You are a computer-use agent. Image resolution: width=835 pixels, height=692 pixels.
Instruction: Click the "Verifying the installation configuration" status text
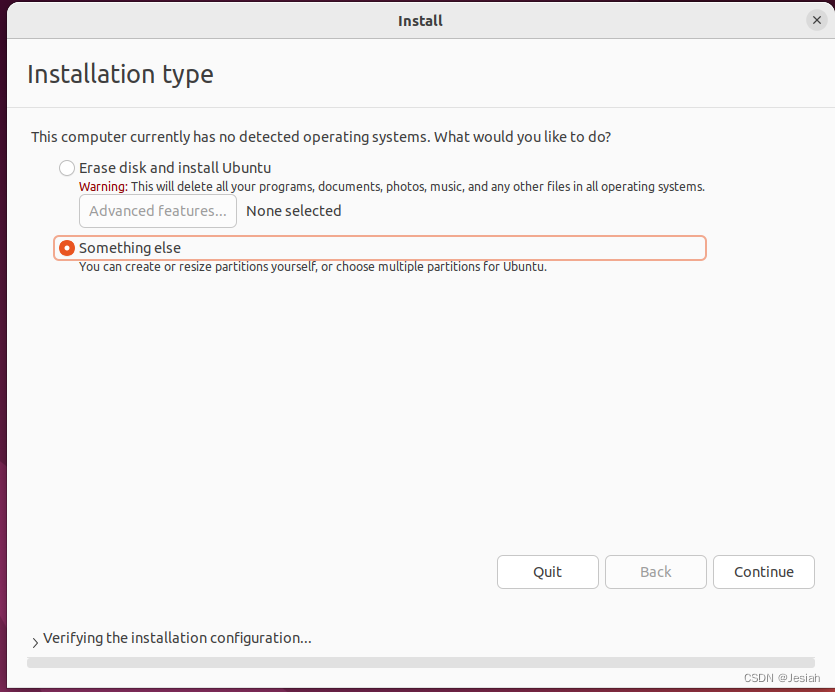tap(177, 638)
